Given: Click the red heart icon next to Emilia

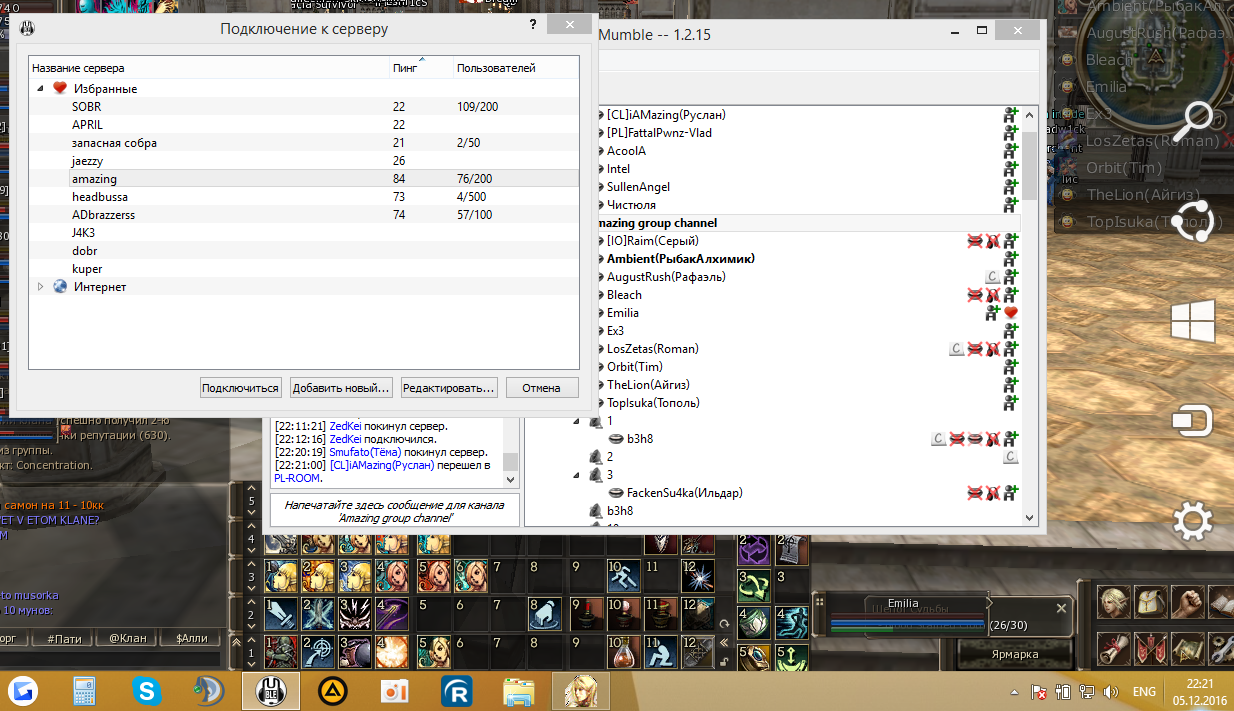Looking at the screenshot, I should 1010,313.
